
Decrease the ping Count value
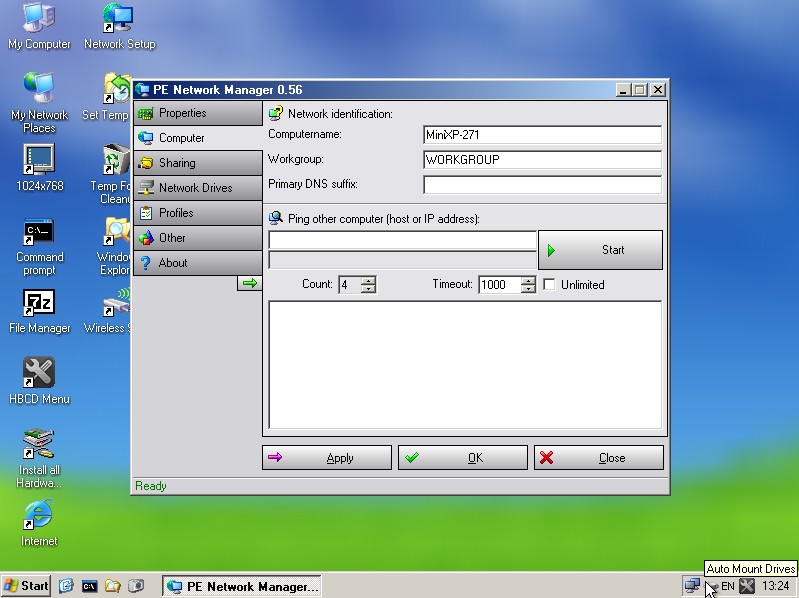click(368, 289)
